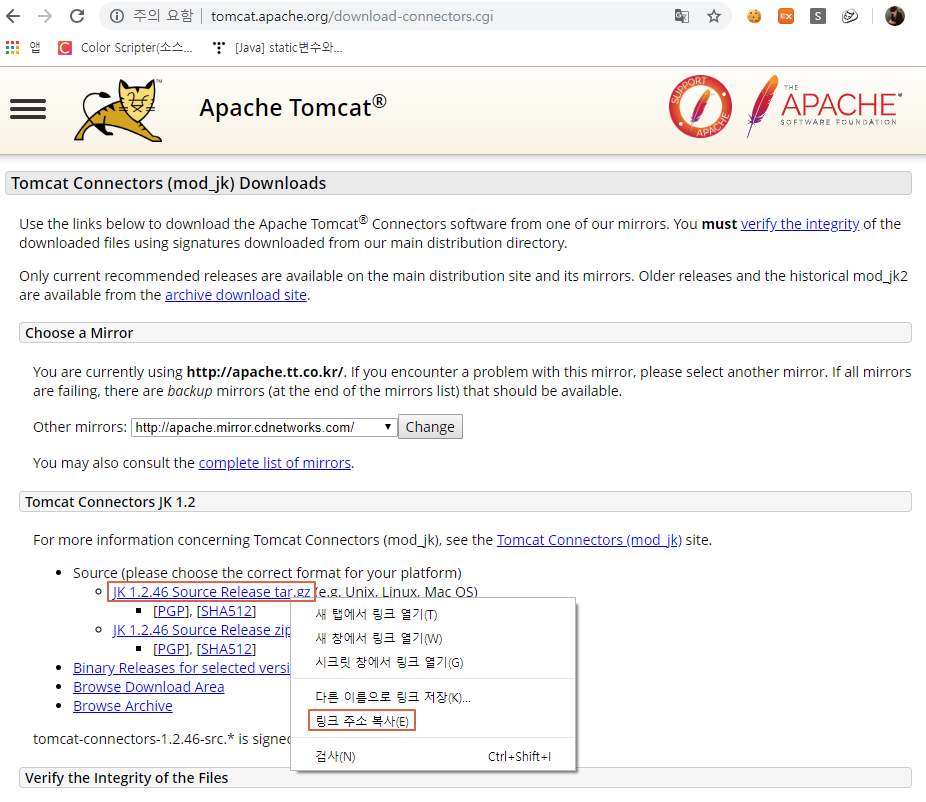Go to the Tomcat cat logo home
The width and height of the screenshot is (926, 802).
tap(119, 110)
